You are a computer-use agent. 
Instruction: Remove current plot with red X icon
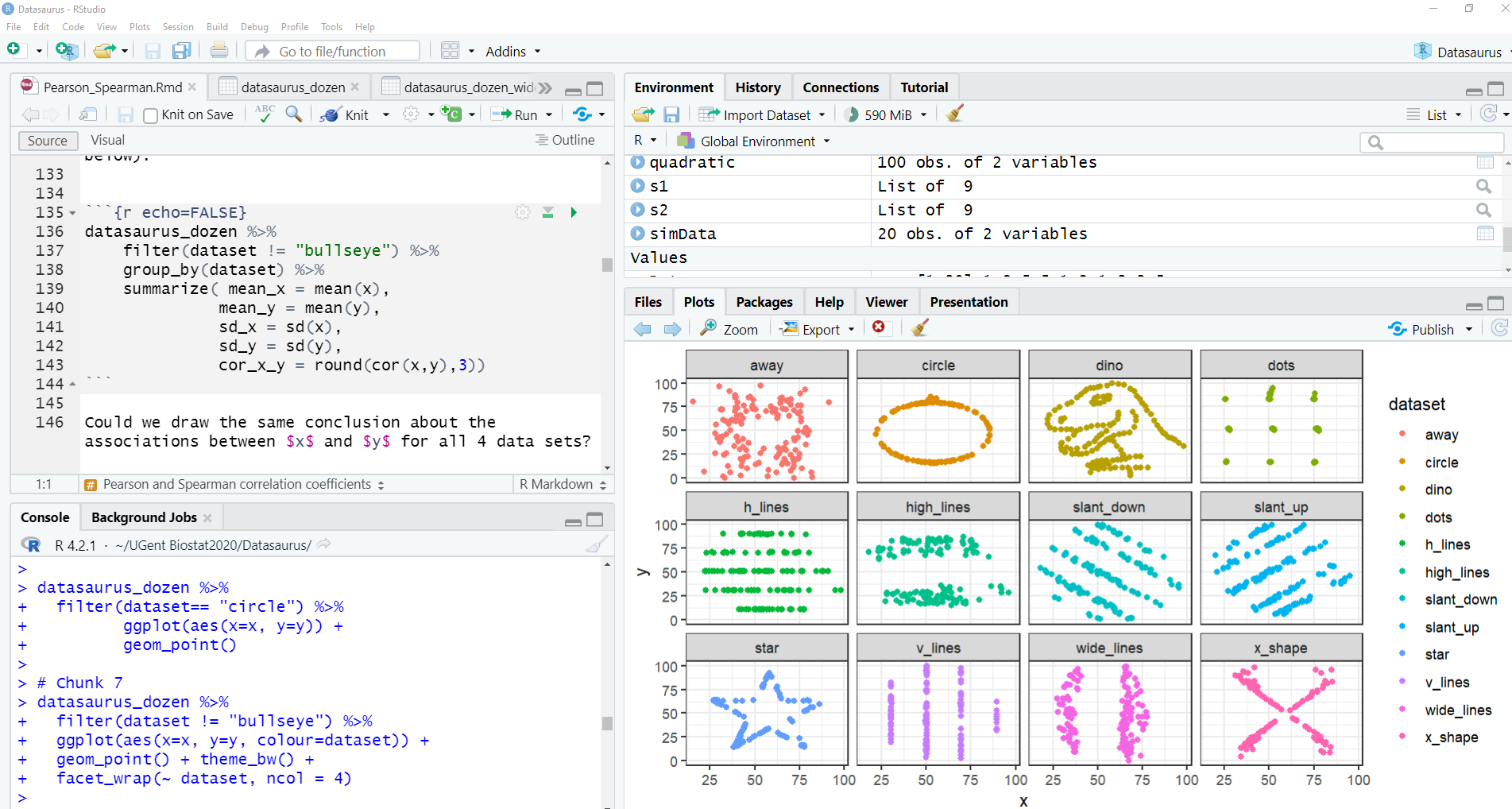(x=879, y=327)
